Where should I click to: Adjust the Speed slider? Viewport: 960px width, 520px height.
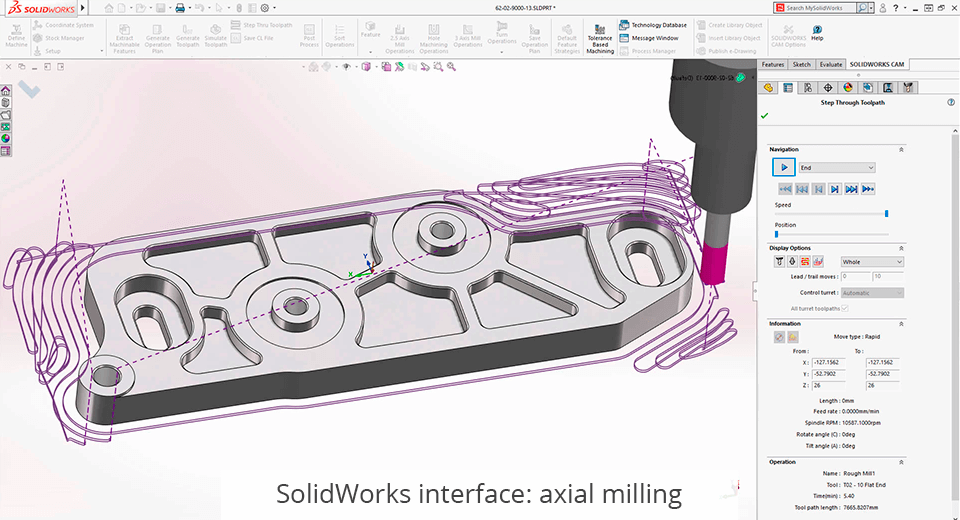pyautogui.click(x=886, y=213)
